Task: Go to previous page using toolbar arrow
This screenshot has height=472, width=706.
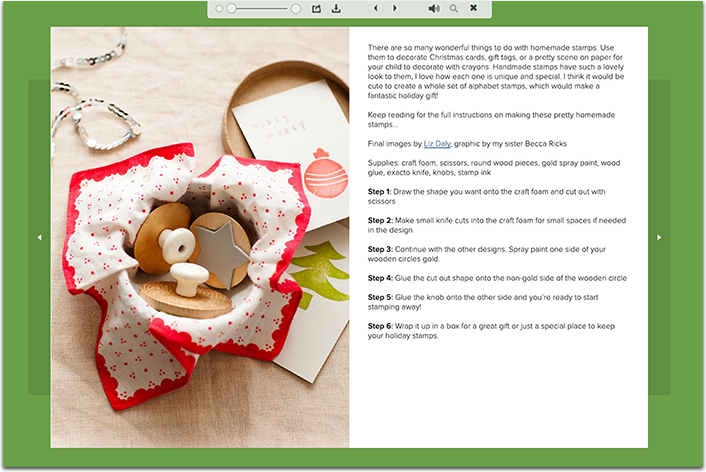Action: [x=375, y=9]
